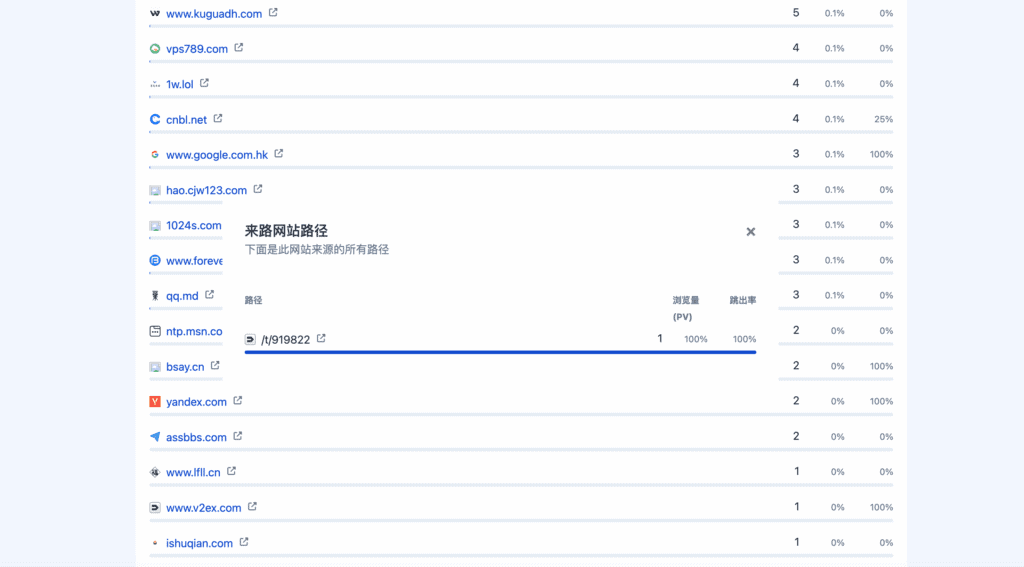Screen dimensions: 1024x567
Task: Click the 路径 column header
Action: pyautogui.click(x=253, y=300)
